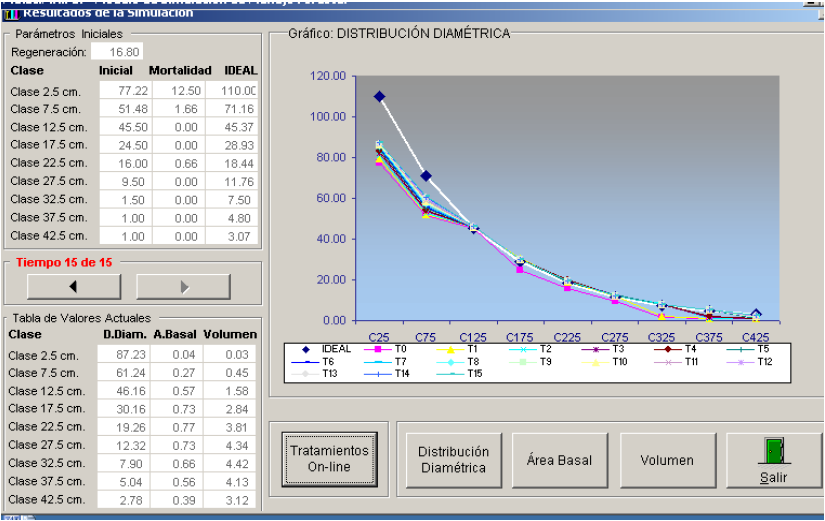Switch to the Área Basal graph
The height and width of the screenshot is (521, 825).
pos(559,460)
